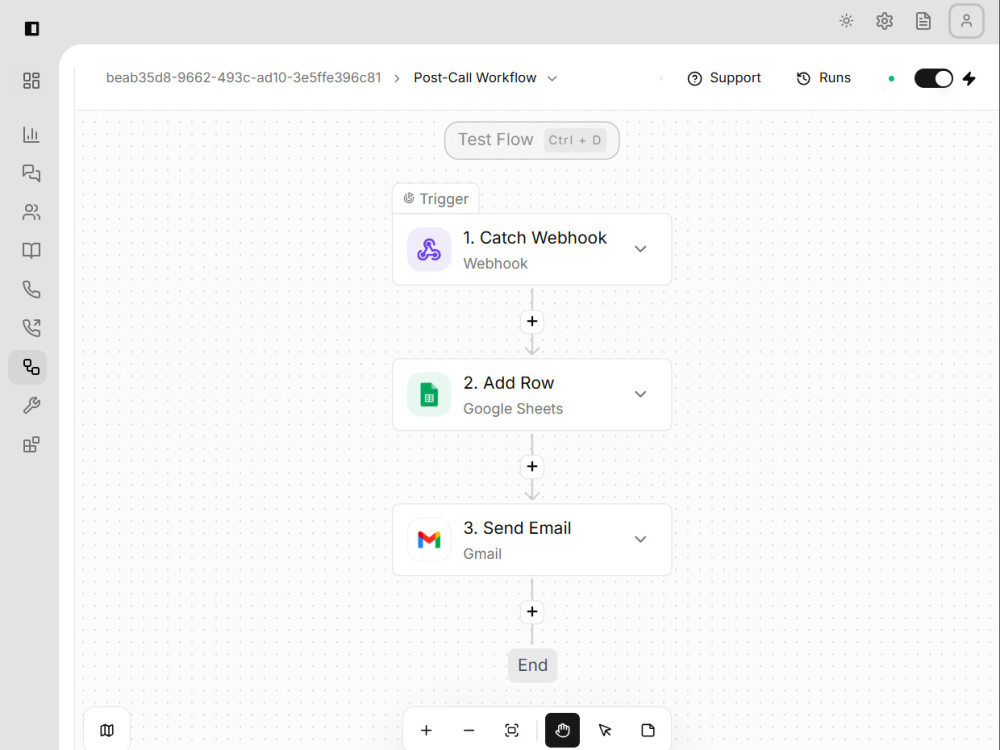Open the tools wrench icon
Viewport: 1000px width, 750px height.
tap(31, 406)
